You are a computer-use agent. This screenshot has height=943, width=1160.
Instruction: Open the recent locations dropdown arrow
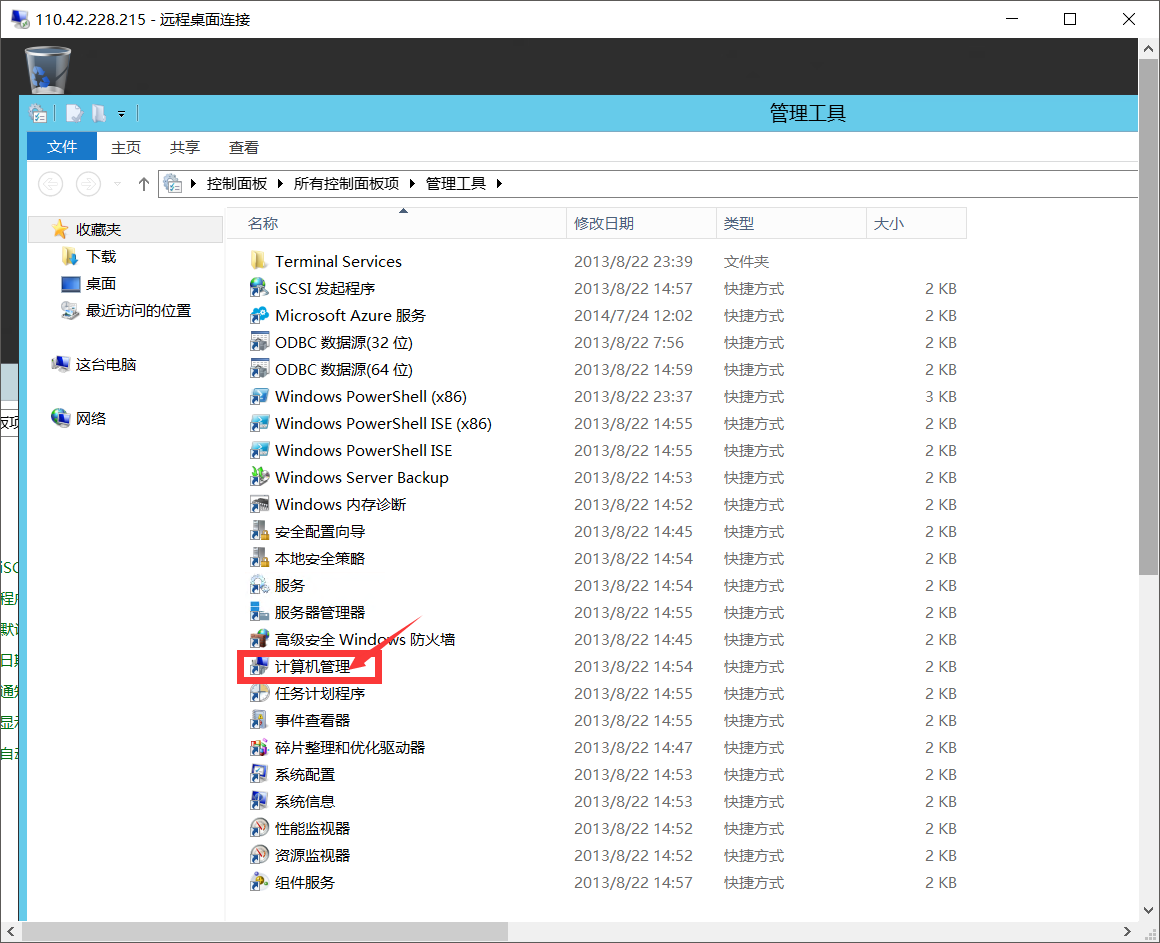[x=118, y=184]
